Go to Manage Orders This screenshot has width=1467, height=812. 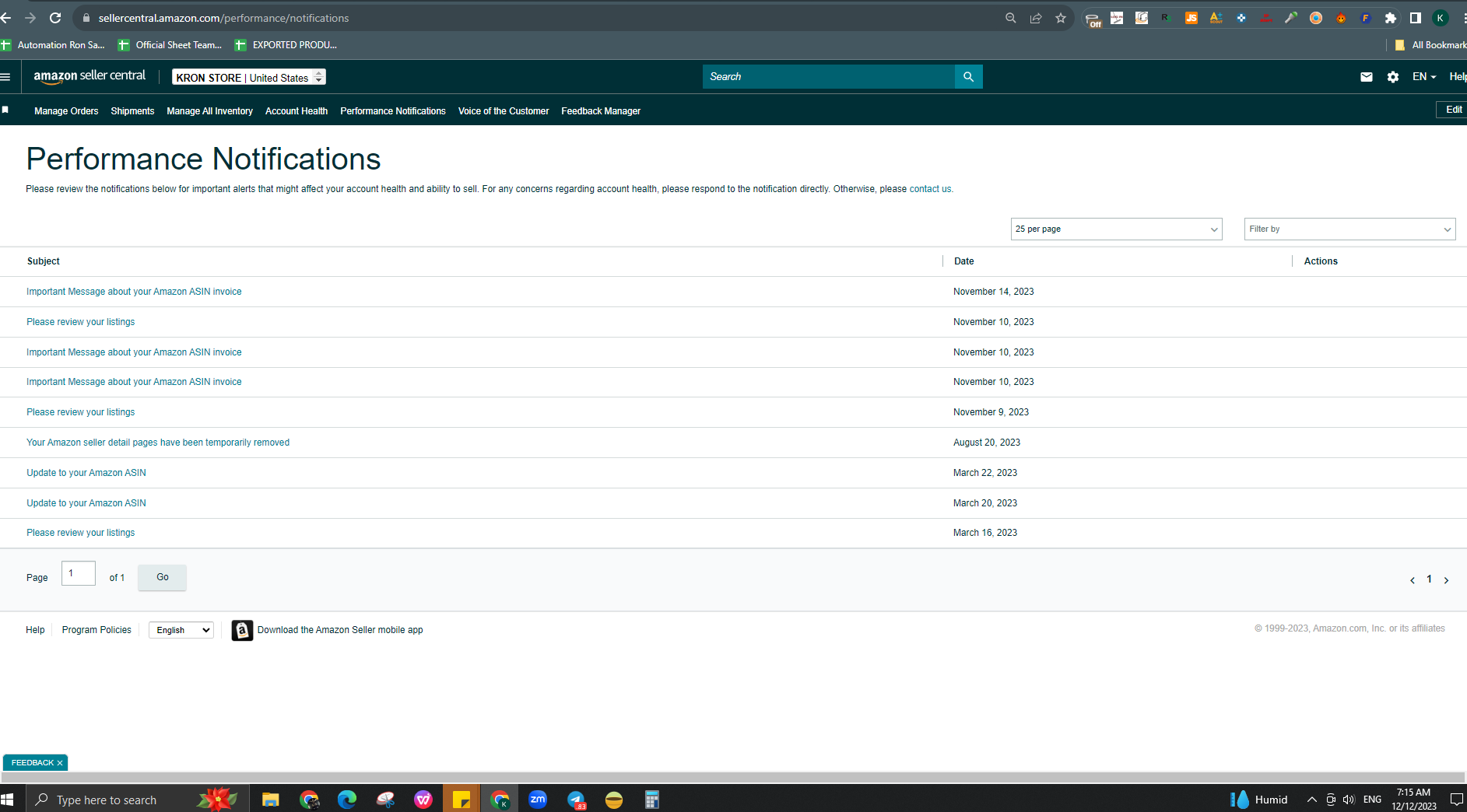coord(66,111)
